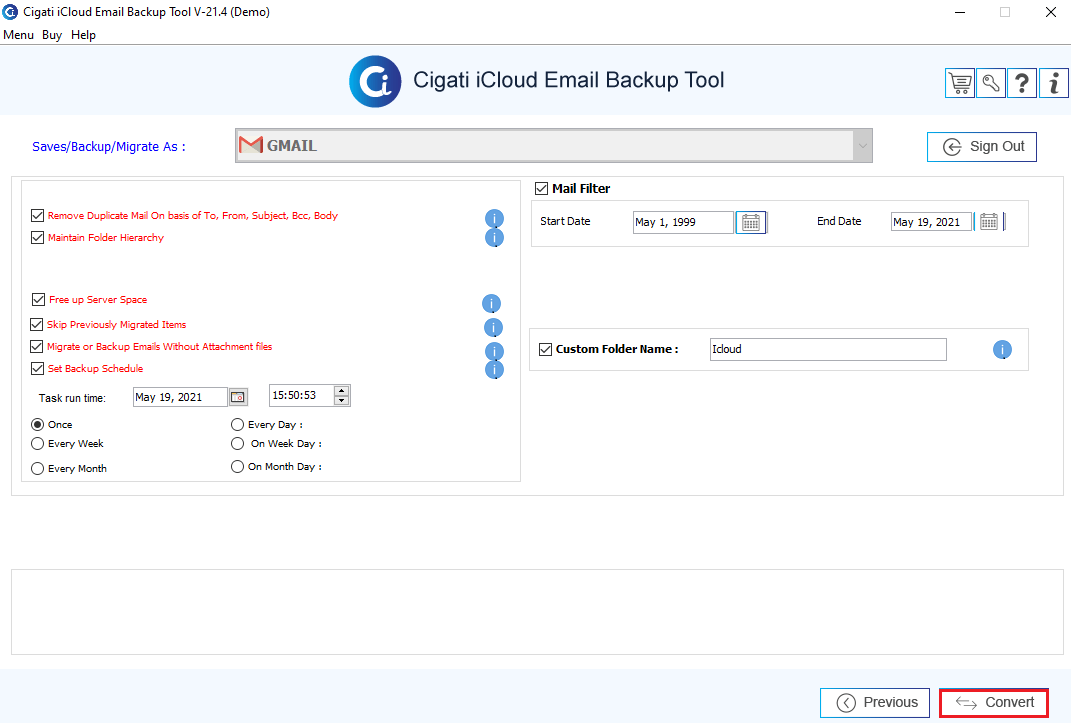Uncheck Custom Folder Name checkbox
The height and width of the screenshot is (723, 1071).
click(x=545, y=350)
